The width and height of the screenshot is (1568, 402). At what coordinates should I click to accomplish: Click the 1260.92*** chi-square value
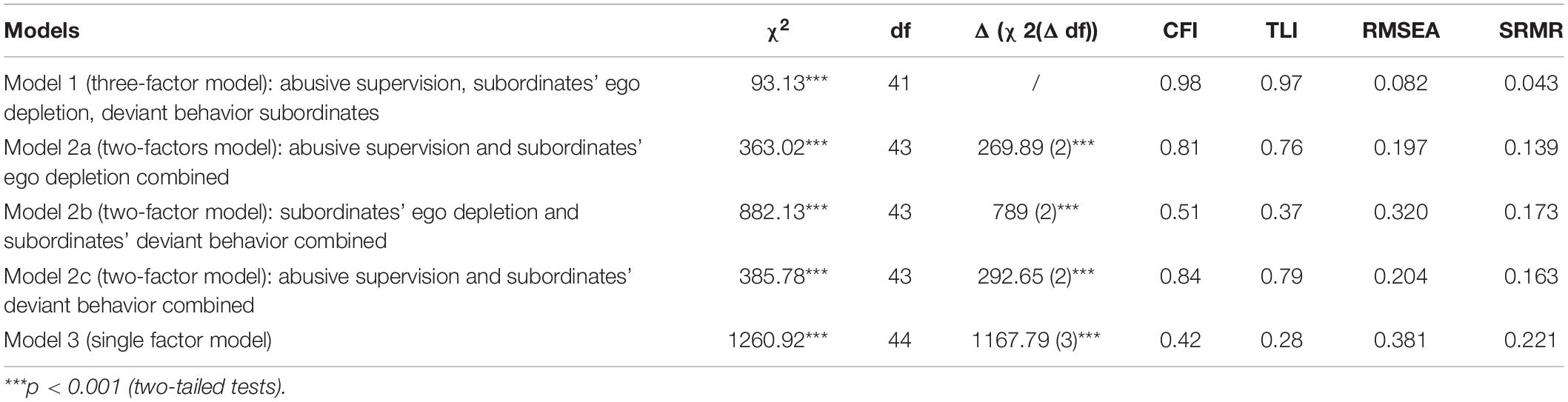coord(778,340)
